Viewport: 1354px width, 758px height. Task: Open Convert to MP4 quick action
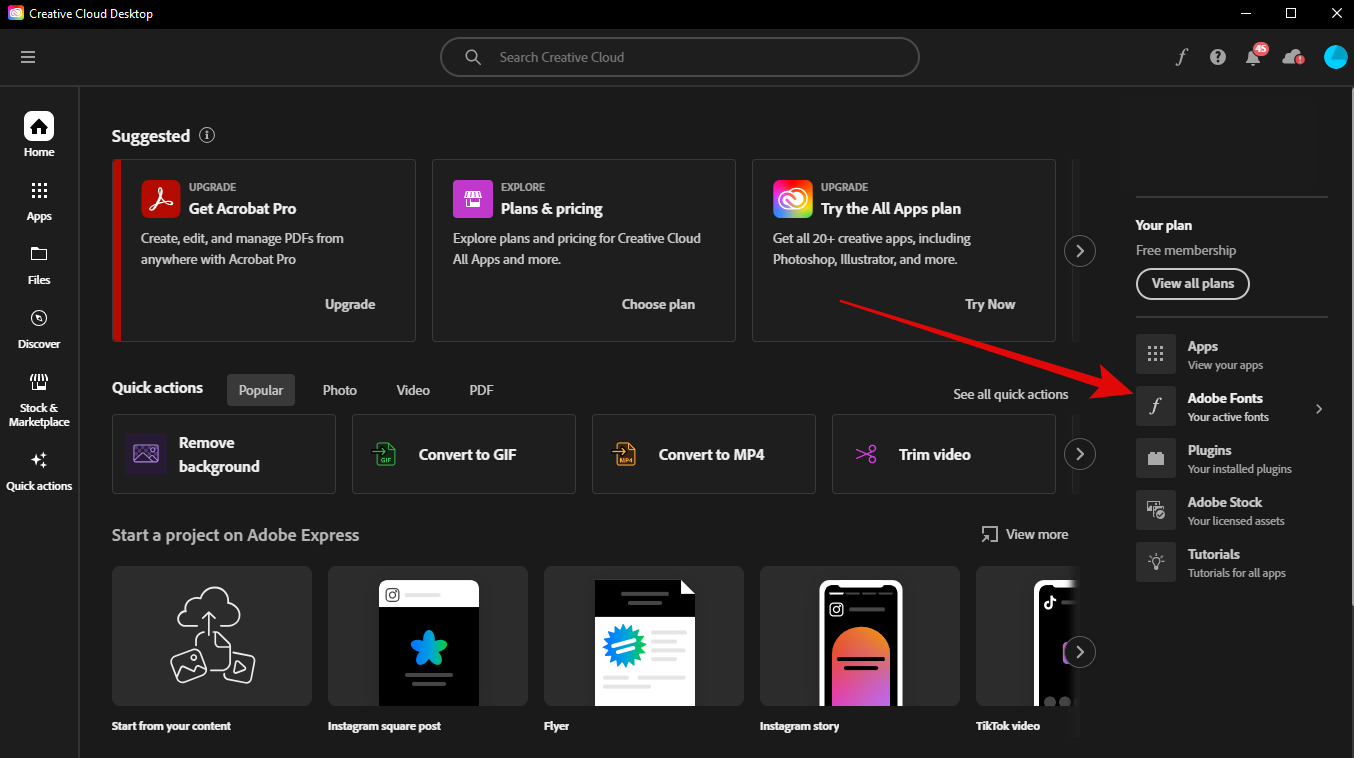704,454
